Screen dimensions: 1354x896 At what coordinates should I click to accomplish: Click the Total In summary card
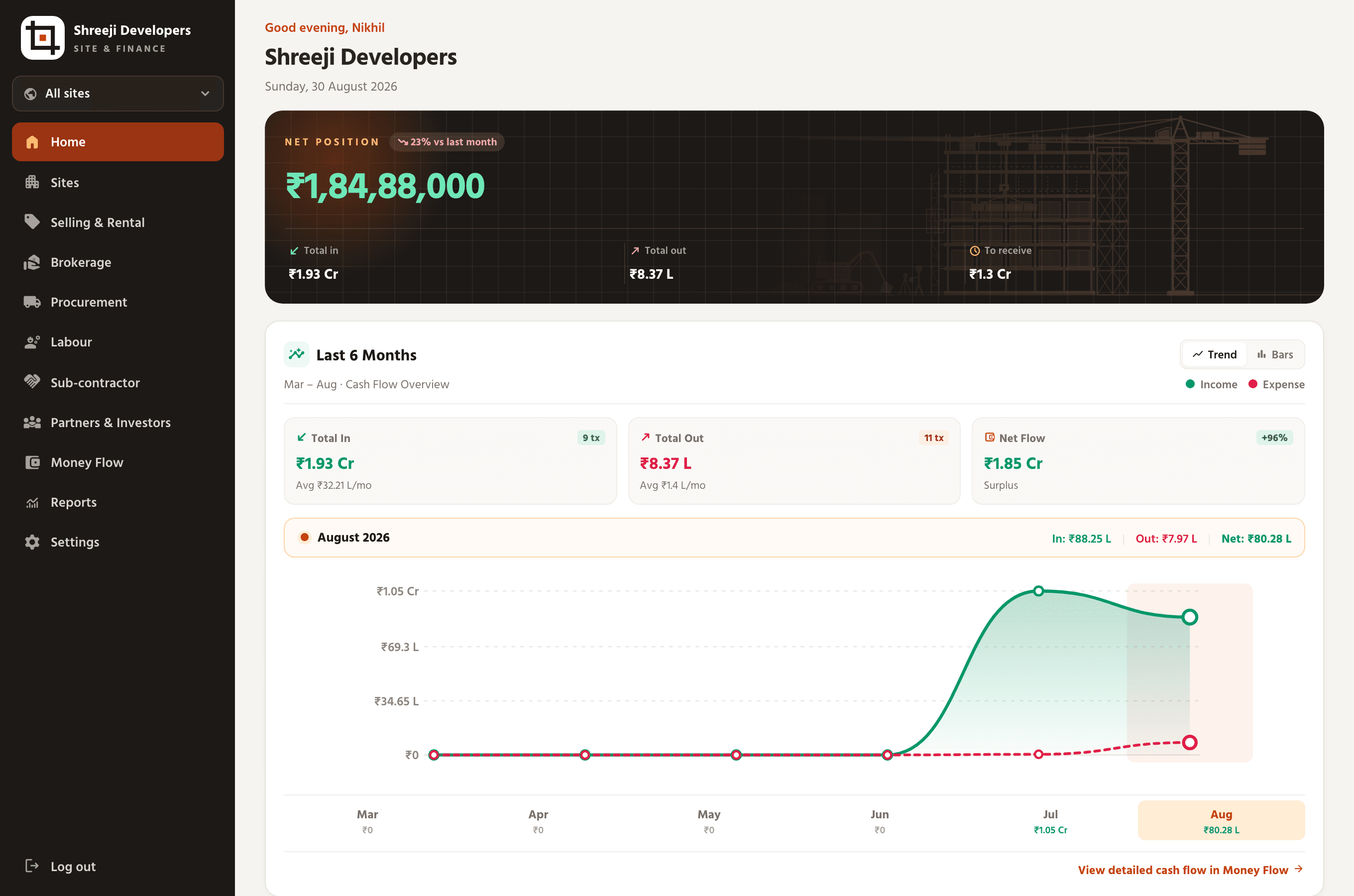[450, 460]
